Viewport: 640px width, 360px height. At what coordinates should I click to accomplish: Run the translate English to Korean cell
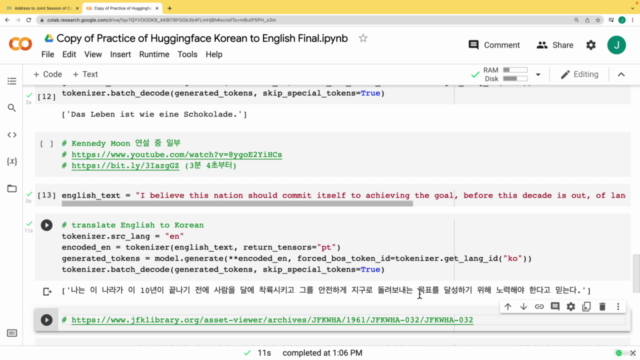pyautogui.click(x=47, y=225)
